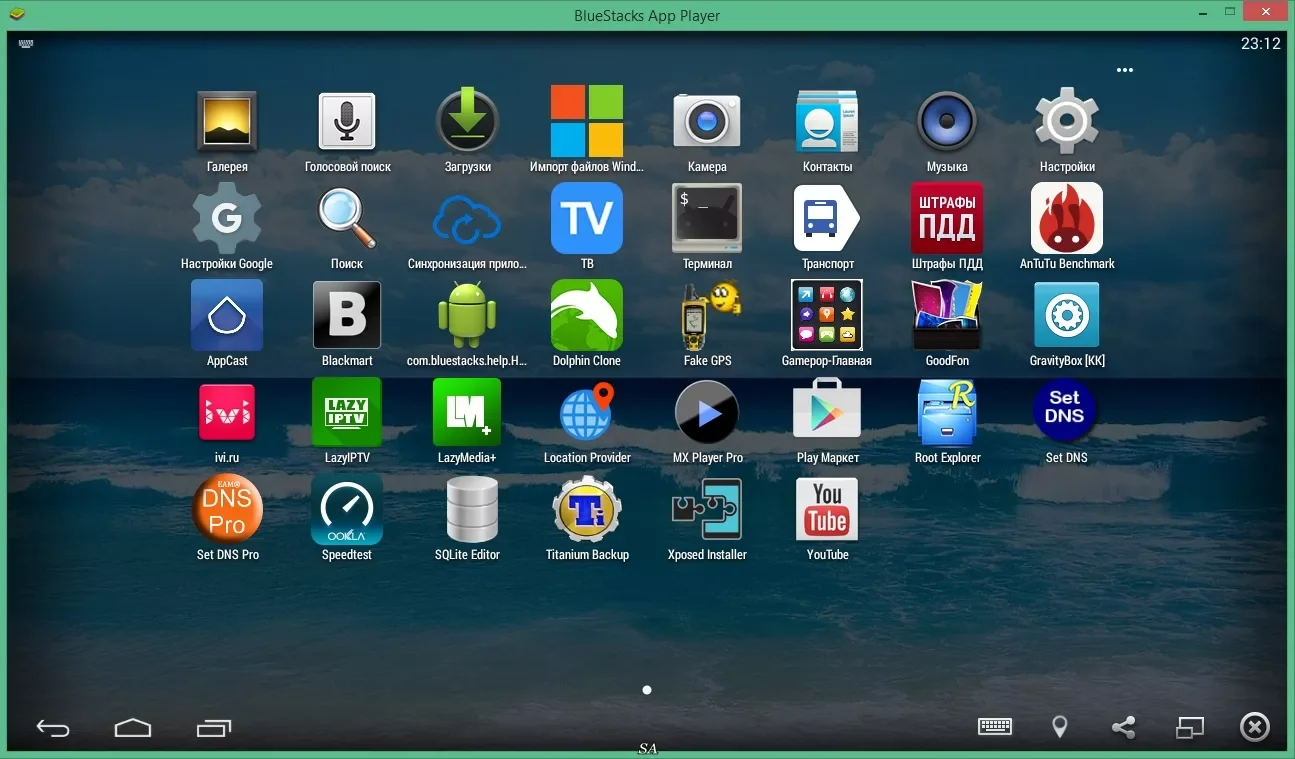Close the app with circled X button

pos(1255,727)
